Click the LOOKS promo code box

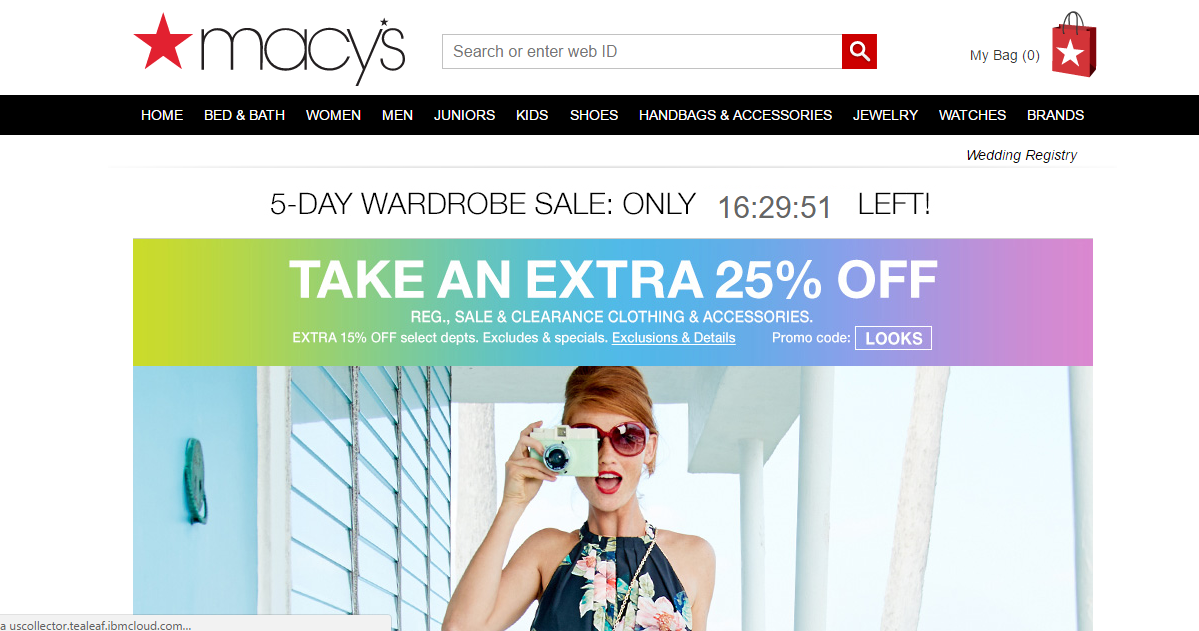893,338
